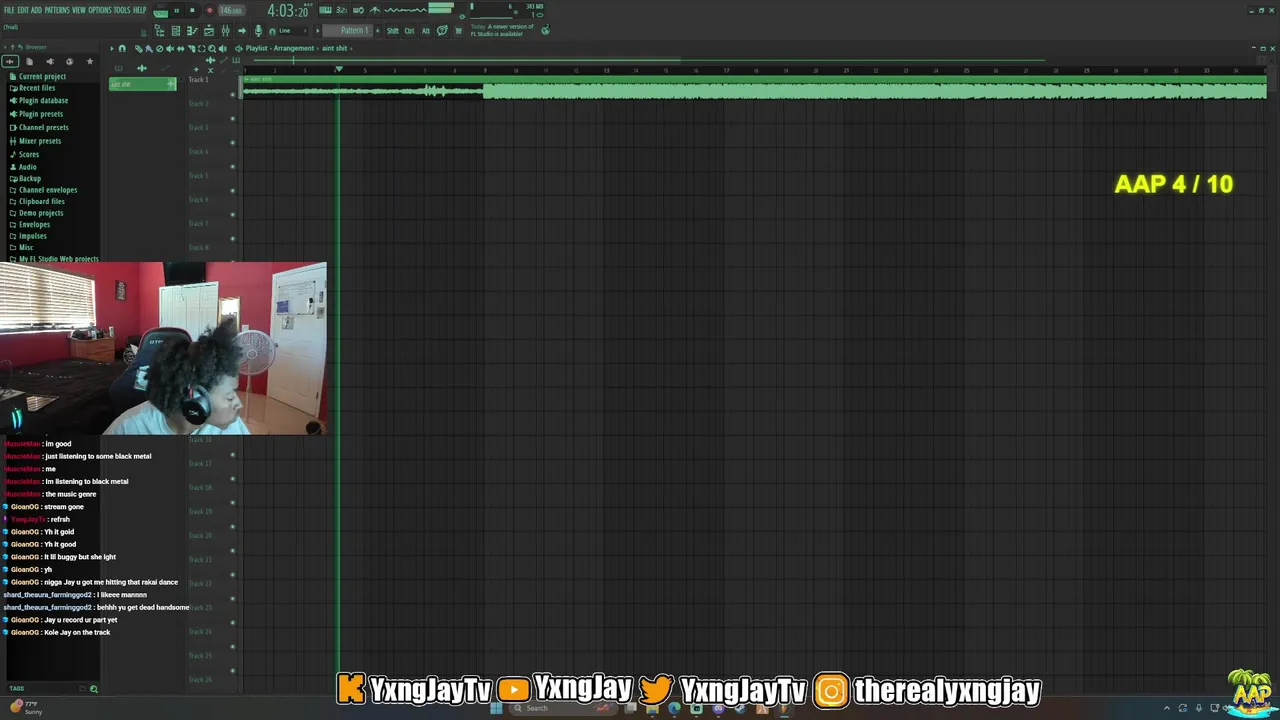Open the Channel rack view from the toolbar
The height and width of the screenshot is (720, 1280).
pos(176,31)
